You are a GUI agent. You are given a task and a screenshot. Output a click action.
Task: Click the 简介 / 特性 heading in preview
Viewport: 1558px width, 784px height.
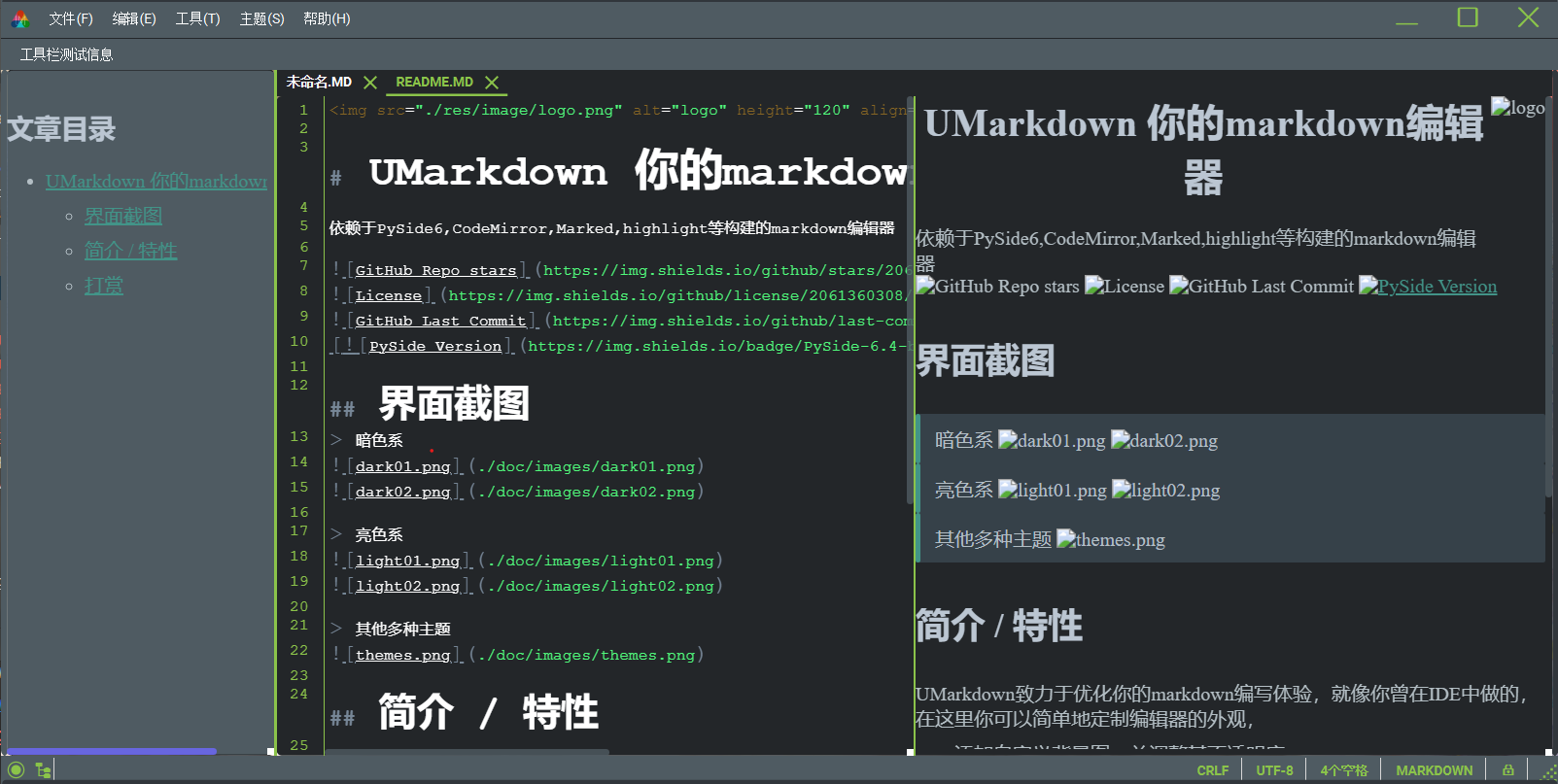999,627
